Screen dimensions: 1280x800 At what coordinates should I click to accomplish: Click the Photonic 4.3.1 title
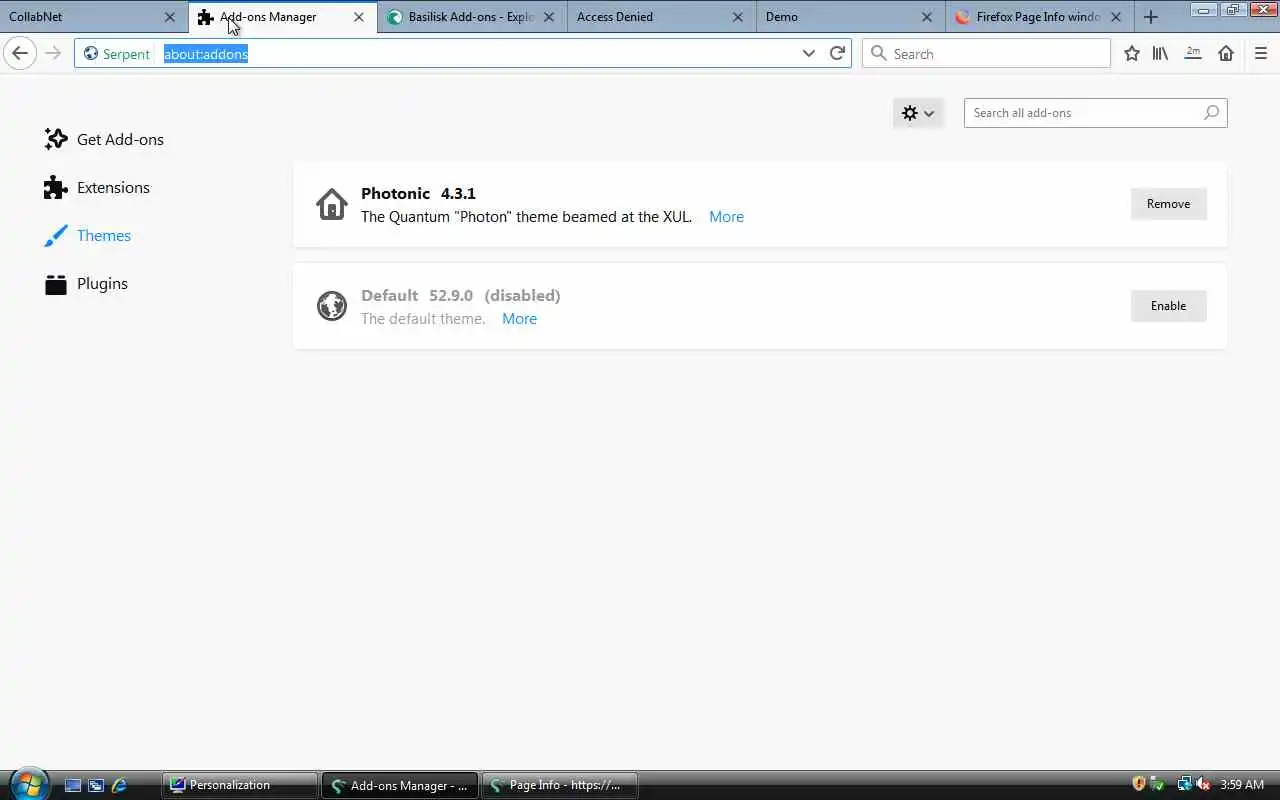tap(418, 193)
